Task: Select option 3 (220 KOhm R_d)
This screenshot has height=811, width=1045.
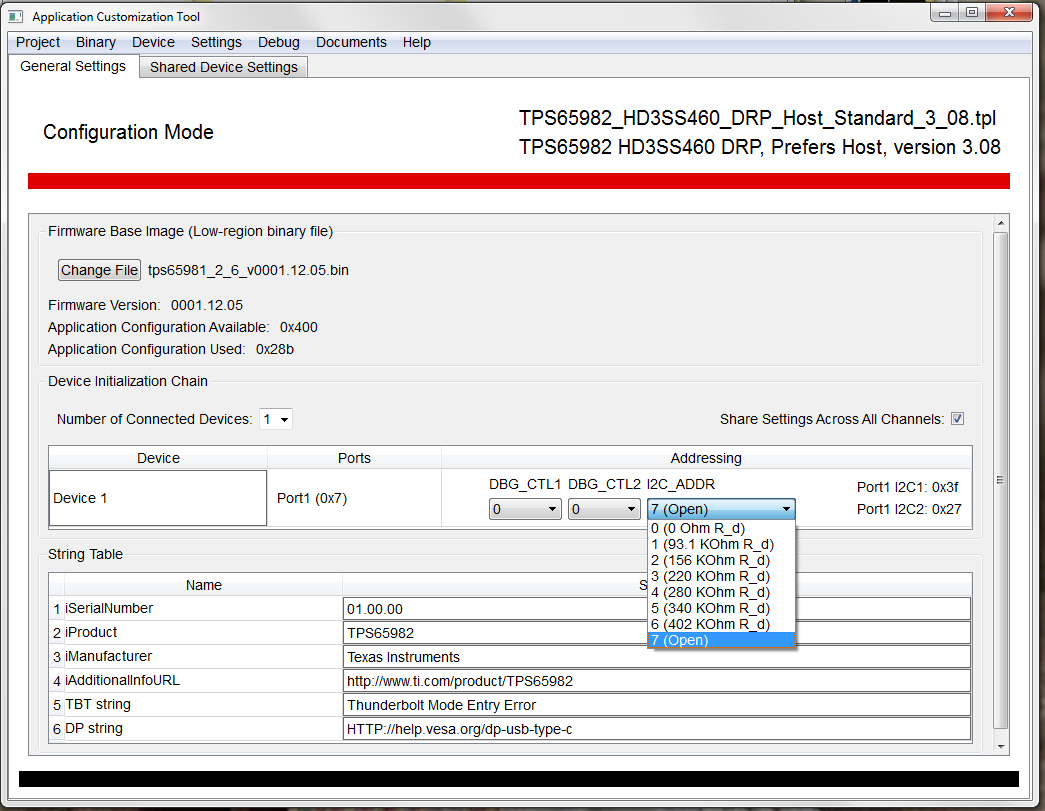Action: click(721, 576)
